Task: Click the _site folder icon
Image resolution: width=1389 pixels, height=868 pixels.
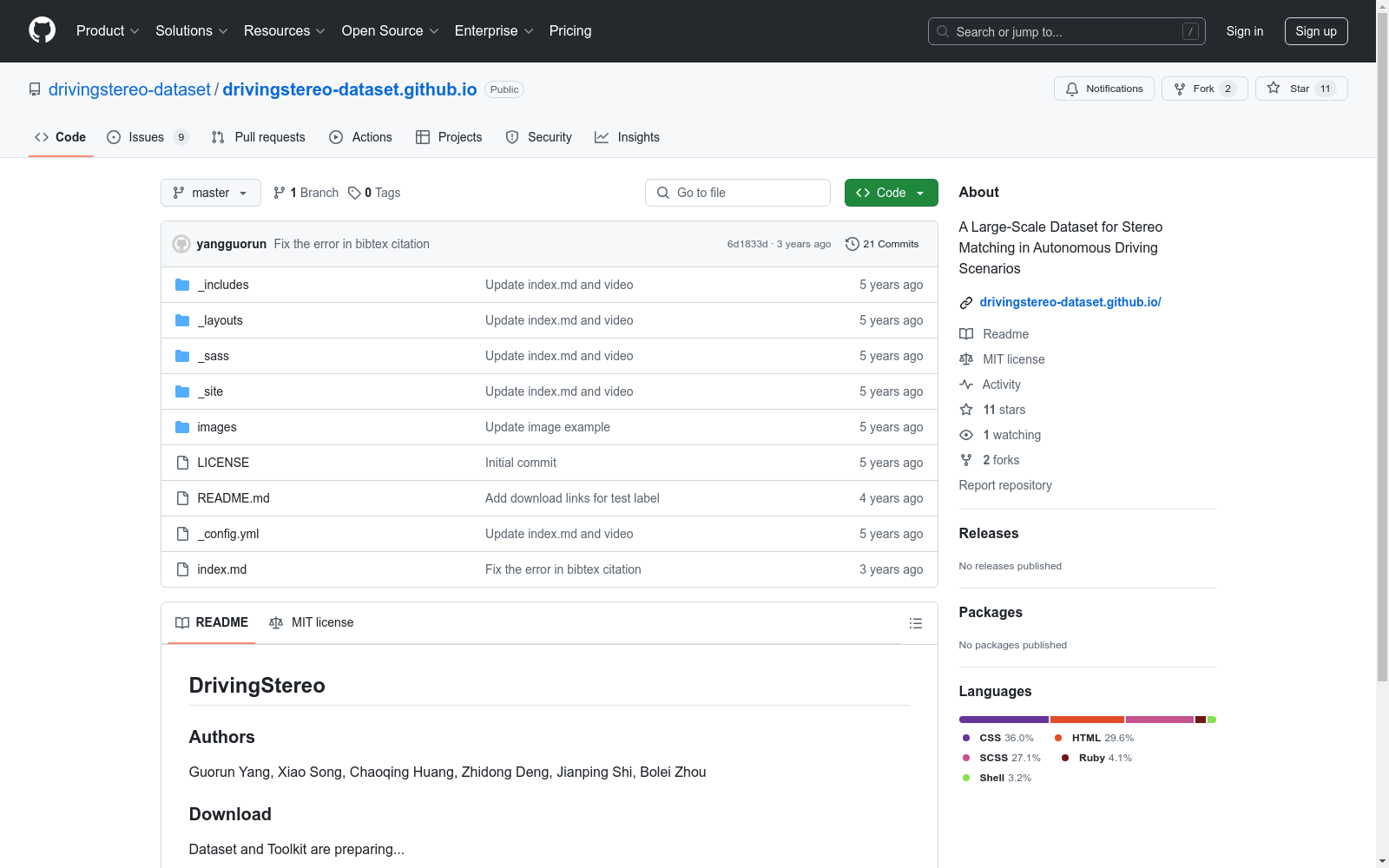Action: 182,391
